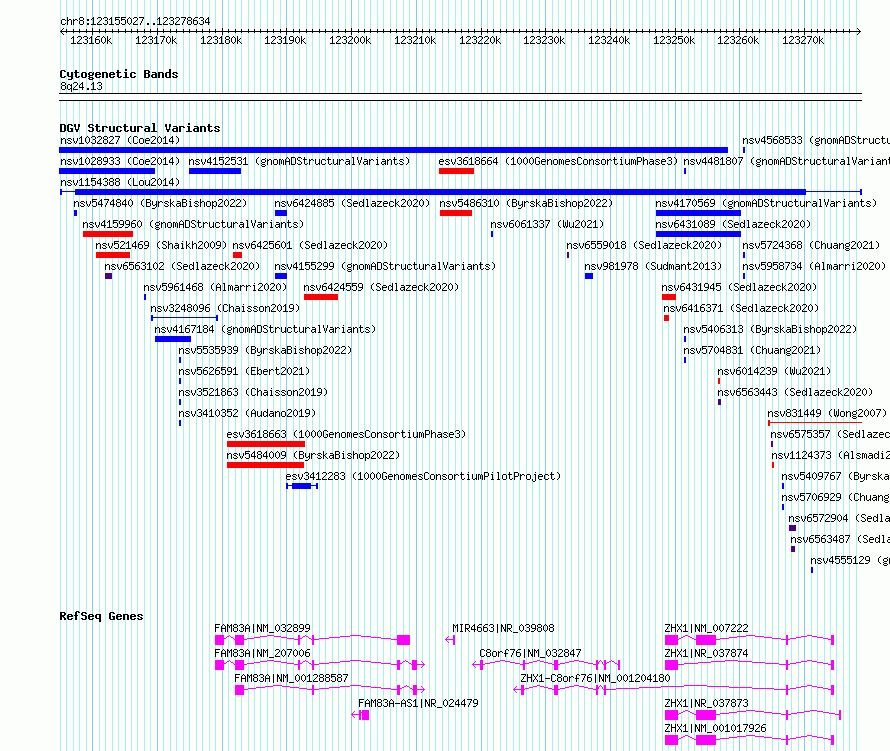Open nsv5958734 (Almarri2020) label
This screenshot has height=751, width=890.
[814, 266]
